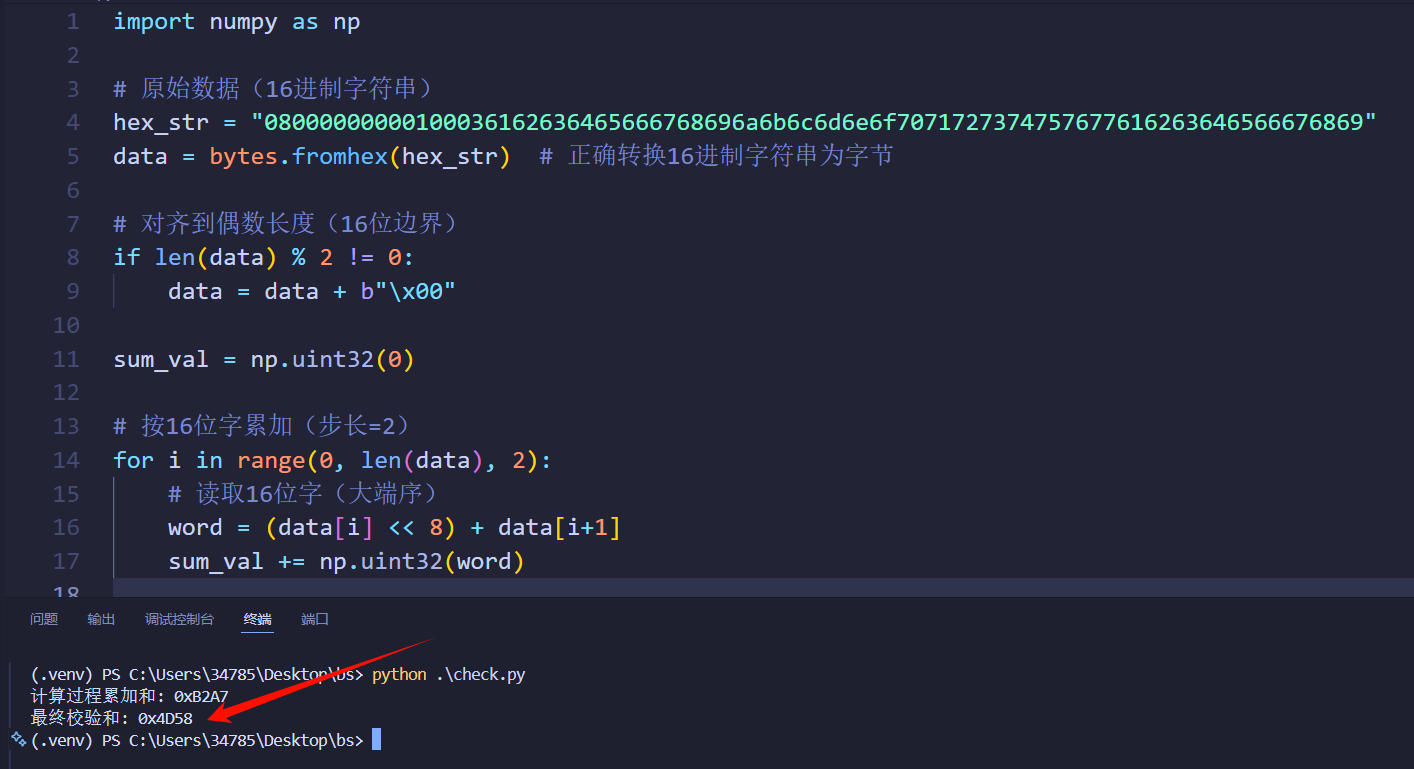Click the file path .\check.py in the terminal command
Viewport: 1414px width, 769px height.
481,674
